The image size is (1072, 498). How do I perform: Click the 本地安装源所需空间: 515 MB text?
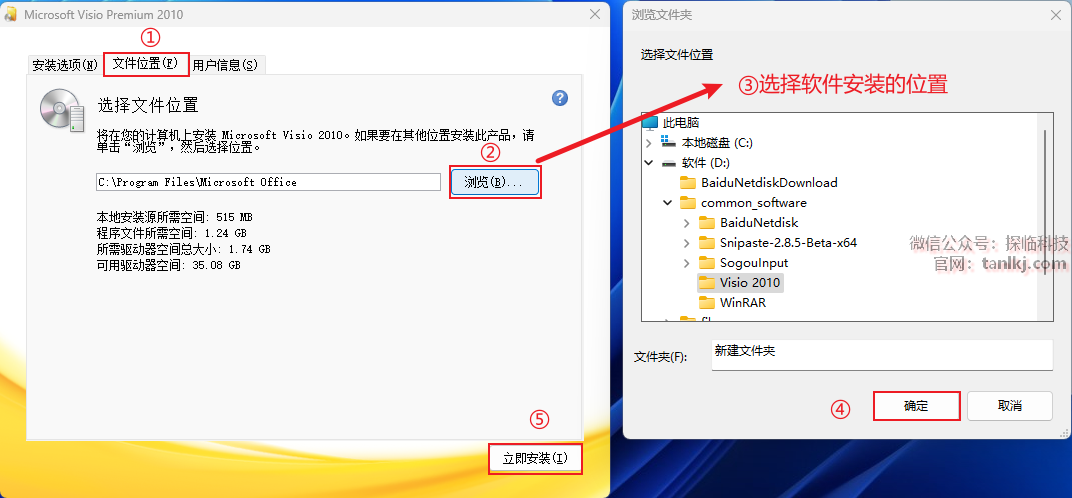click(174, 218)
